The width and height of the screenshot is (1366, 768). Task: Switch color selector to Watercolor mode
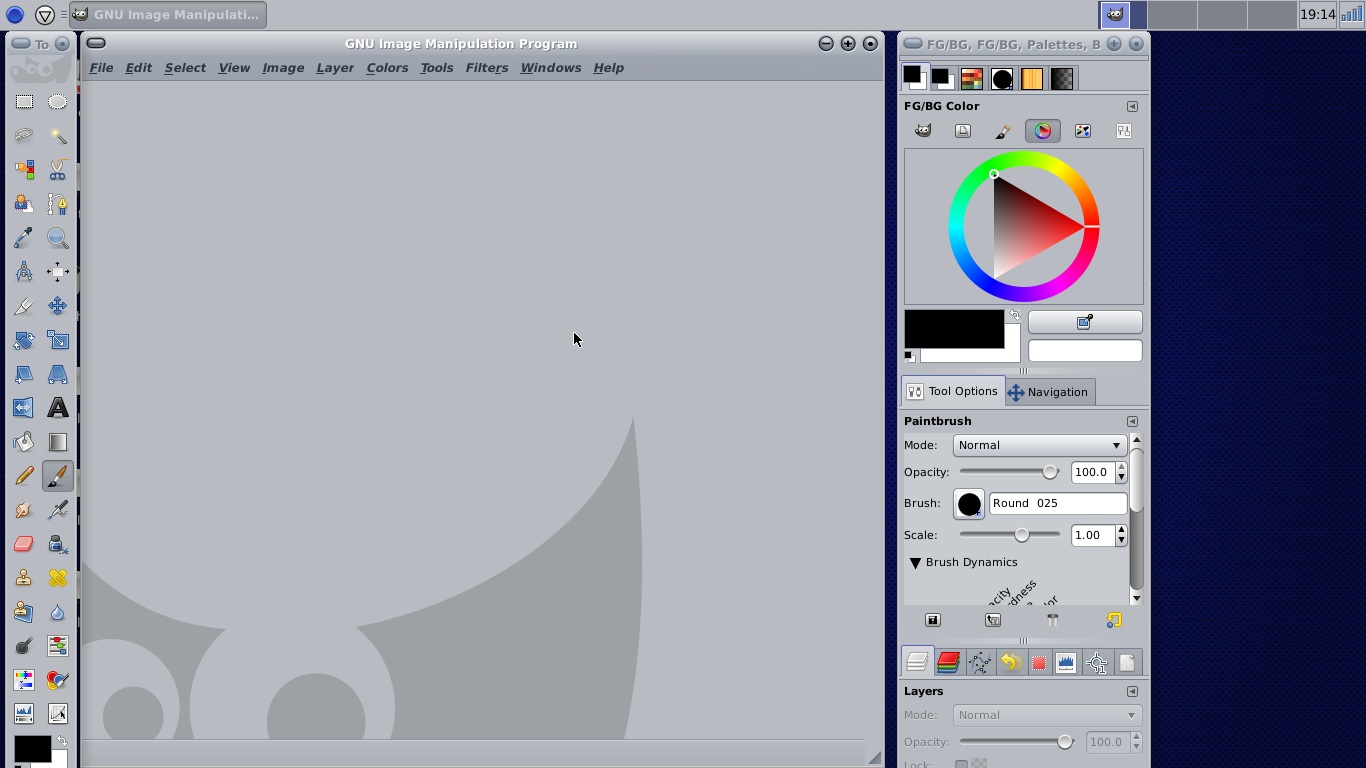[1003, 131]
